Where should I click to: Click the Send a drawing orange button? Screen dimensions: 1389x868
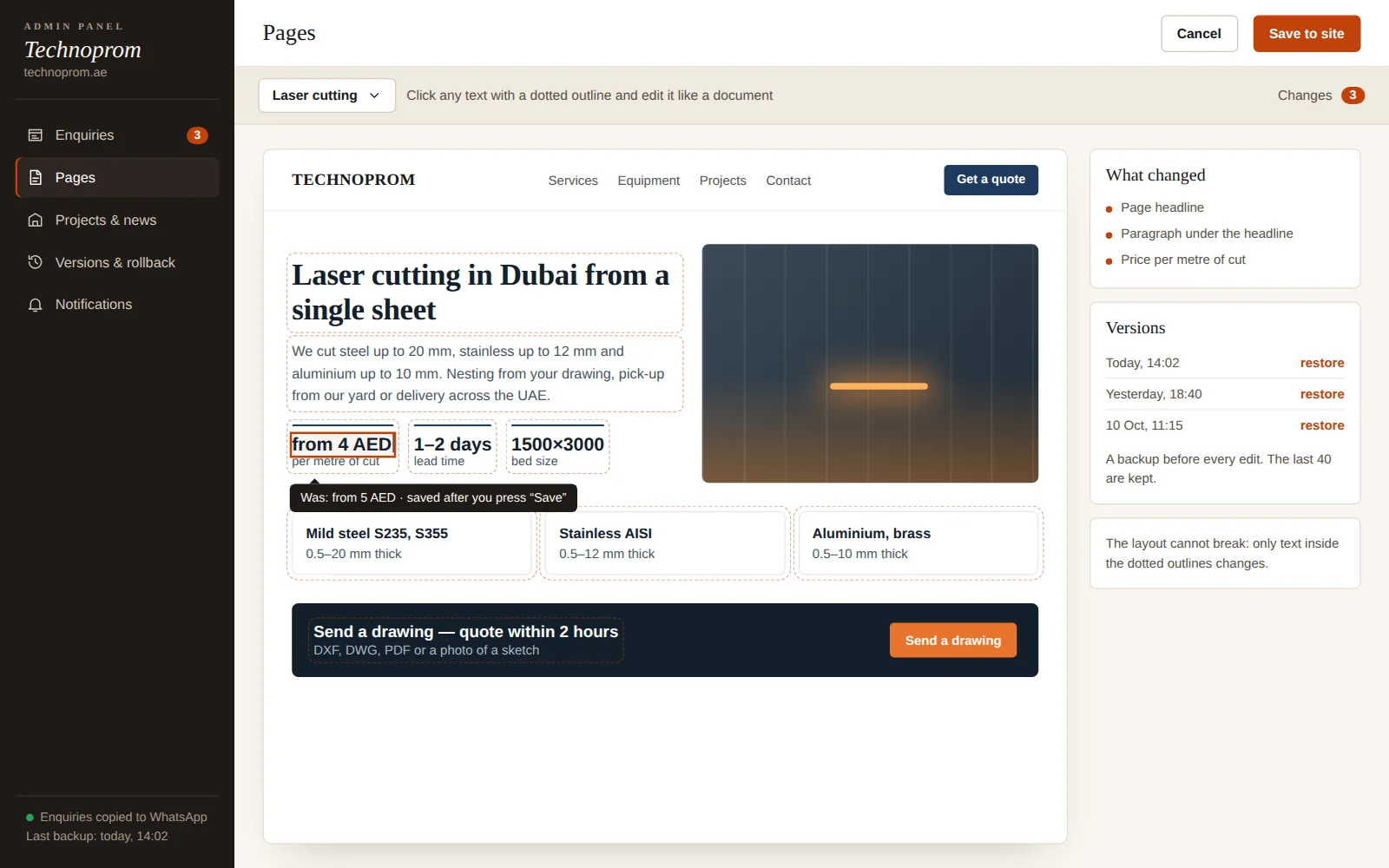[952, 641]
